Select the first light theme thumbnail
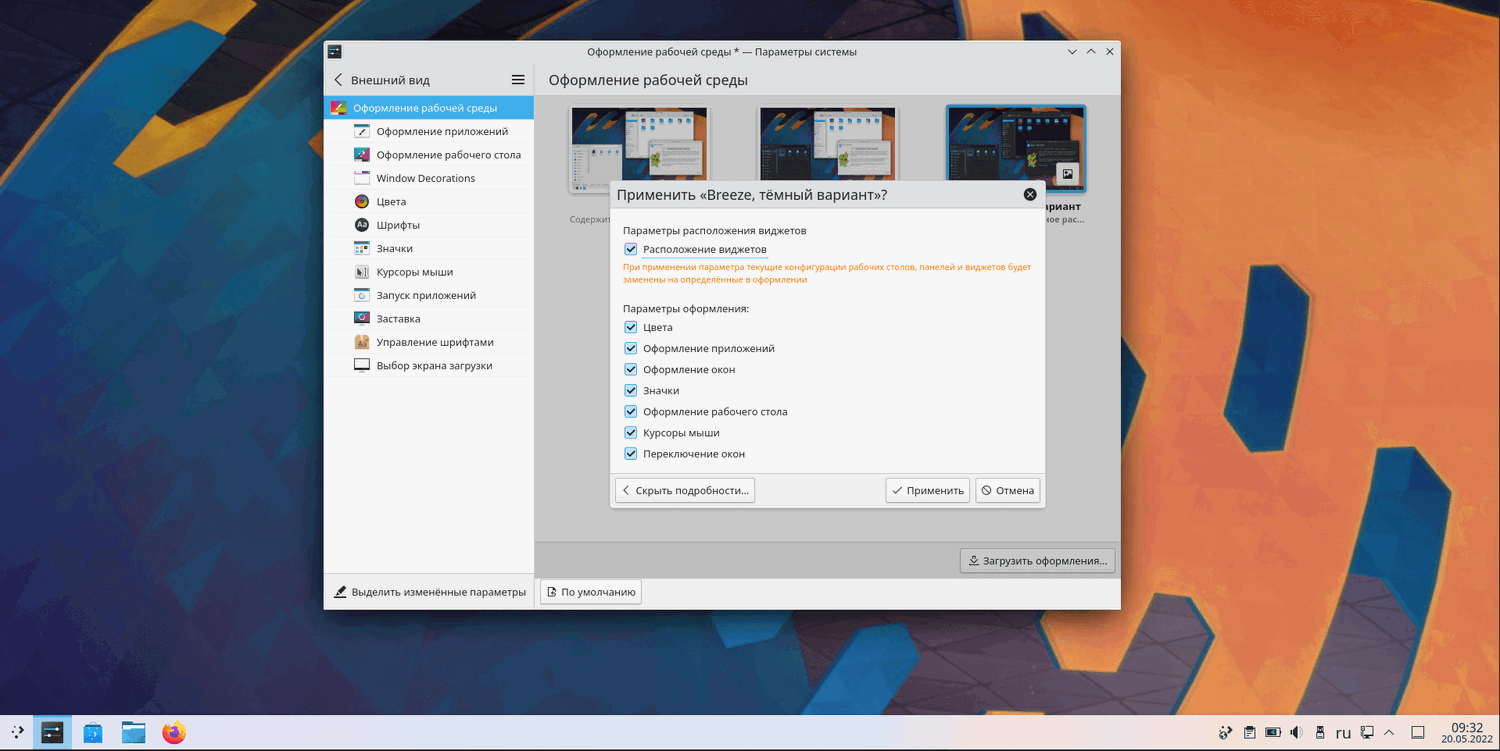Screen dimensions: 1500x751 tap(639, 149)
